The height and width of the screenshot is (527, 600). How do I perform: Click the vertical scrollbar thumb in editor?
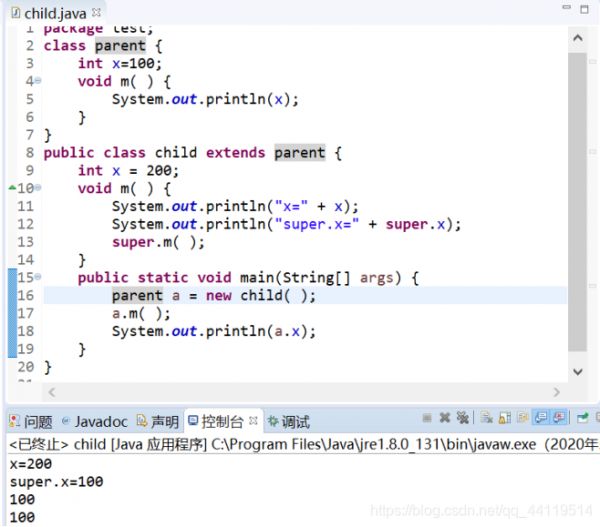[x=577, y=202]
